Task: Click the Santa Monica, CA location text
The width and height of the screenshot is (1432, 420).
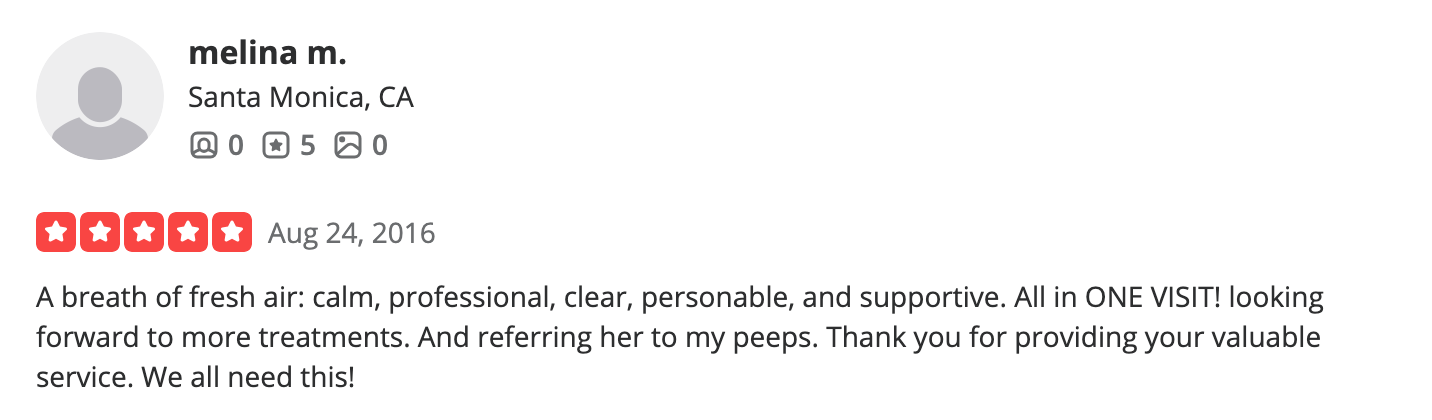Action: click(x=301, y=98)
